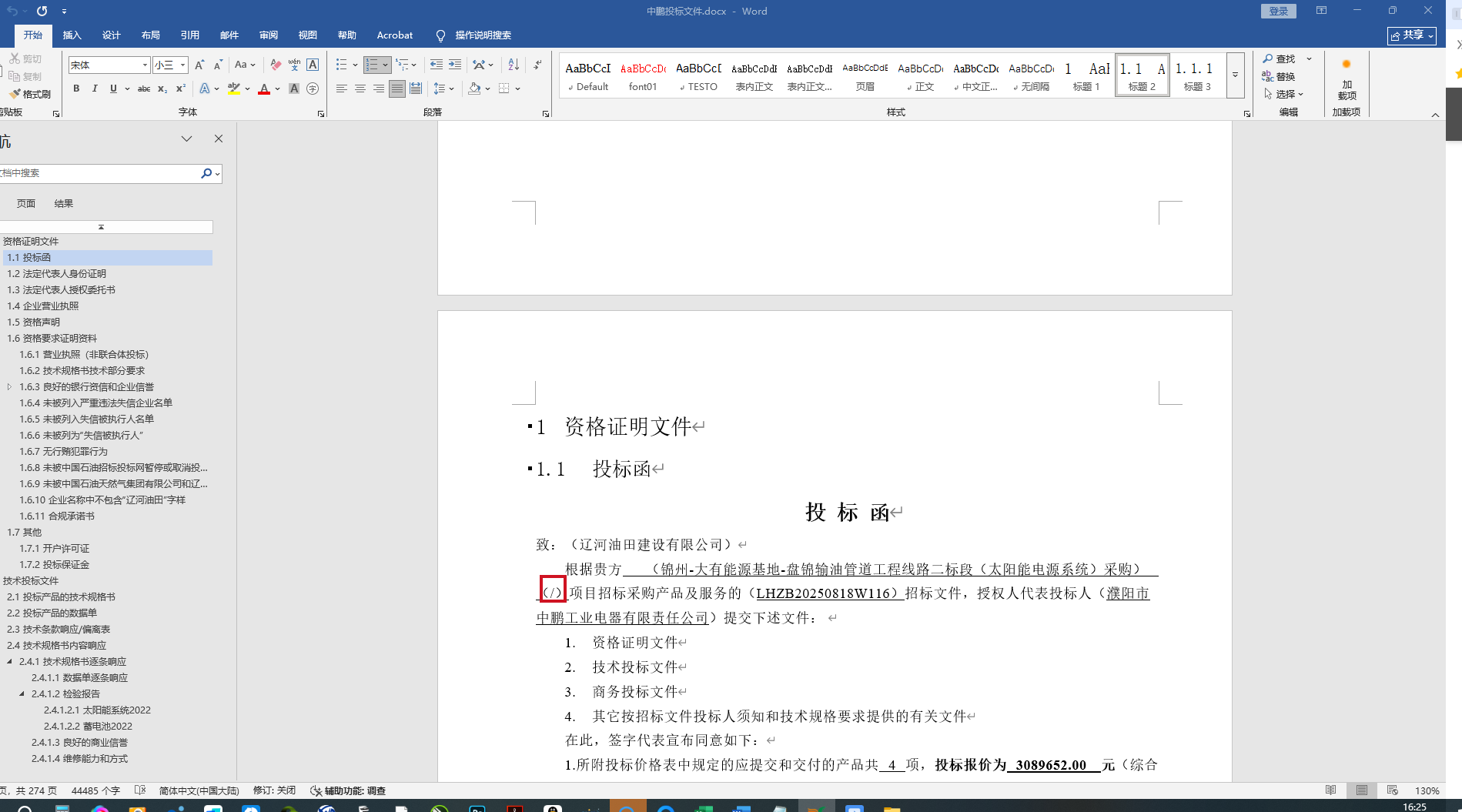The width and height of the screenshot is (1462, 812).
Task: Center-align the paragraph
Action: point(360,89)
